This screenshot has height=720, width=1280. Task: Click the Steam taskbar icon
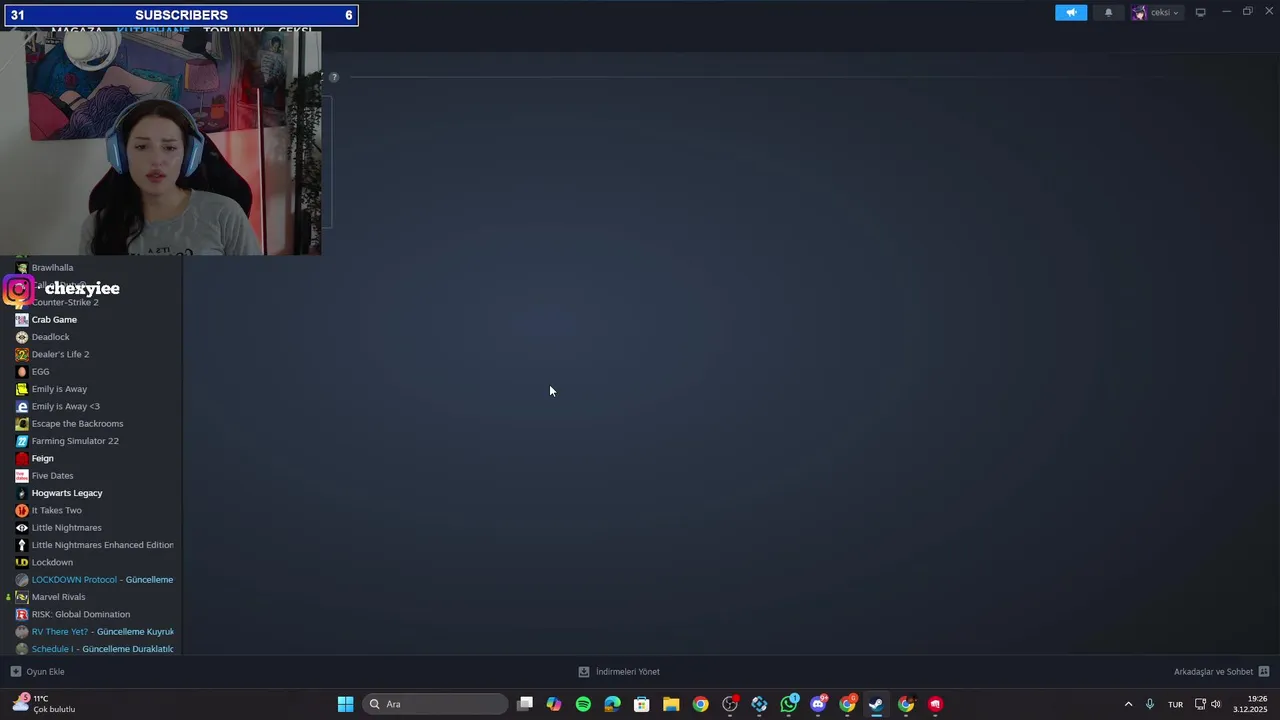pos(876,704)
